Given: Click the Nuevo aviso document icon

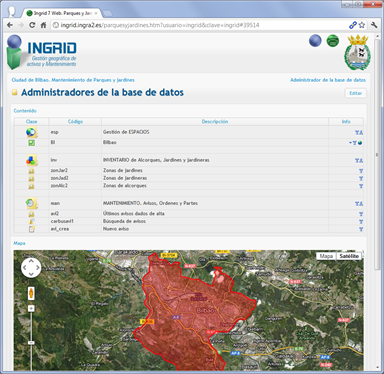Looking at the screenshot, I should coord(31,229).
